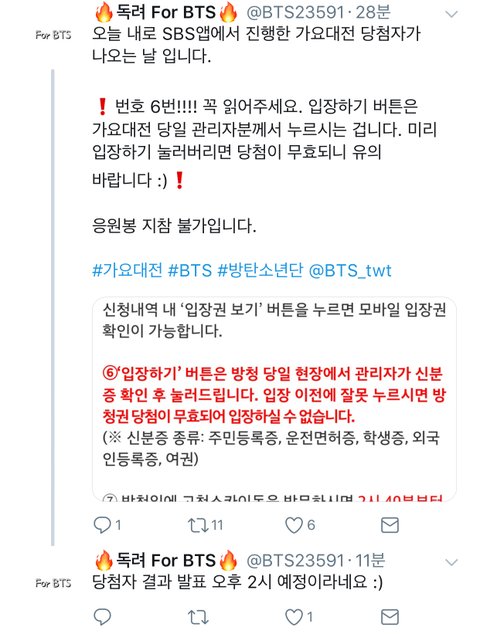Open the #BTS hashtag link
Viewport: 480px width, 634px height.
point(190,270)
